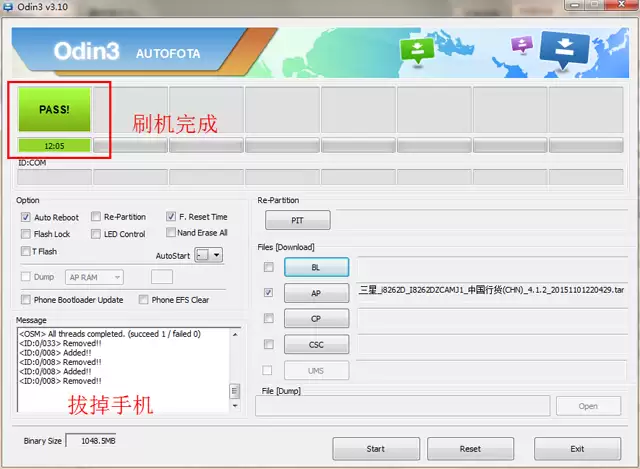Enable the Phone EFS Clear checkbox
The height and width of the screenshot is (469, 640).
coord(144,299)
